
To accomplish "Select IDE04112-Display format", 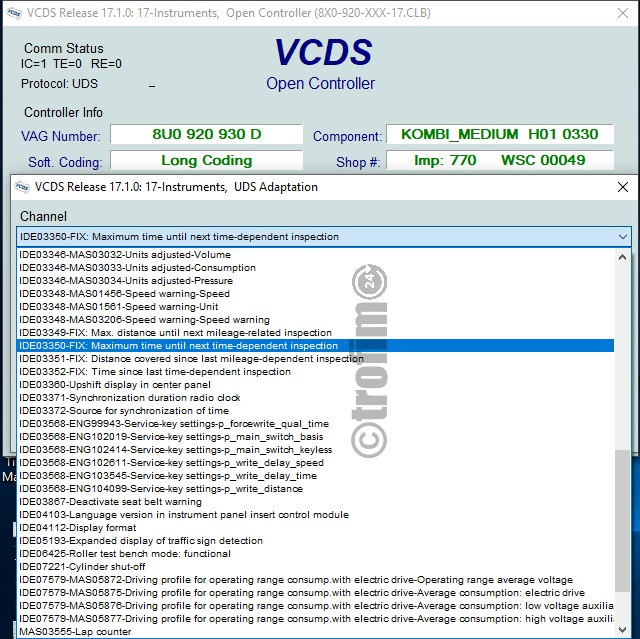I will pos(316,528).
